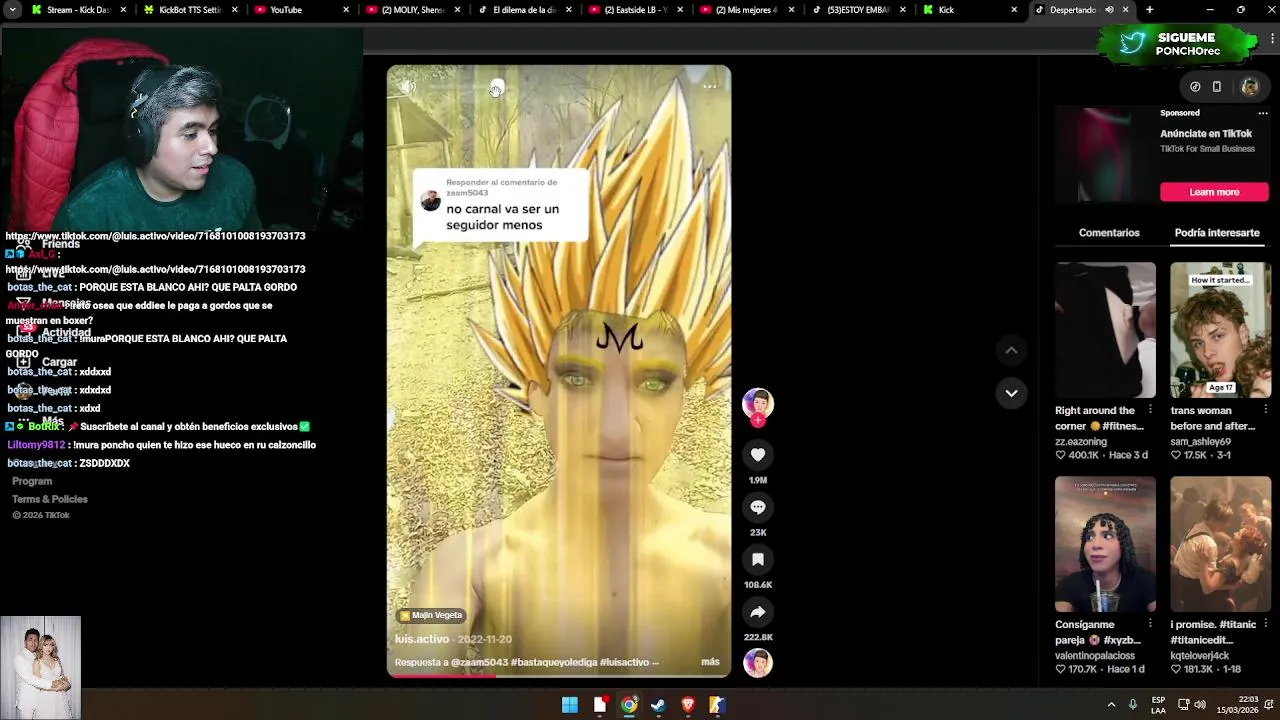Switch to the 'El dilema de la' browser tab
1280x720 pixels.
coord(524,10)
